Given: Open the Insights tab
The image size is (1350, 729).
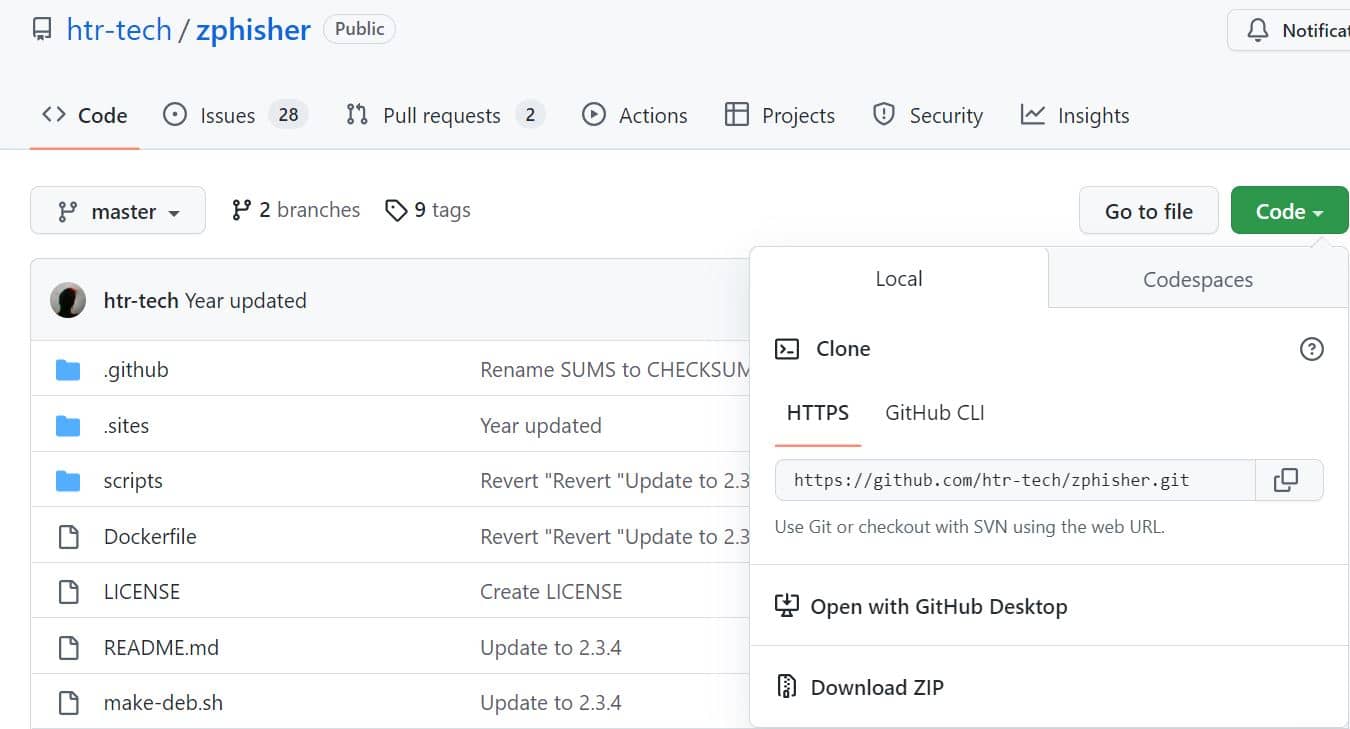Looking at the screenshot, I should [x=1075, y=115].
